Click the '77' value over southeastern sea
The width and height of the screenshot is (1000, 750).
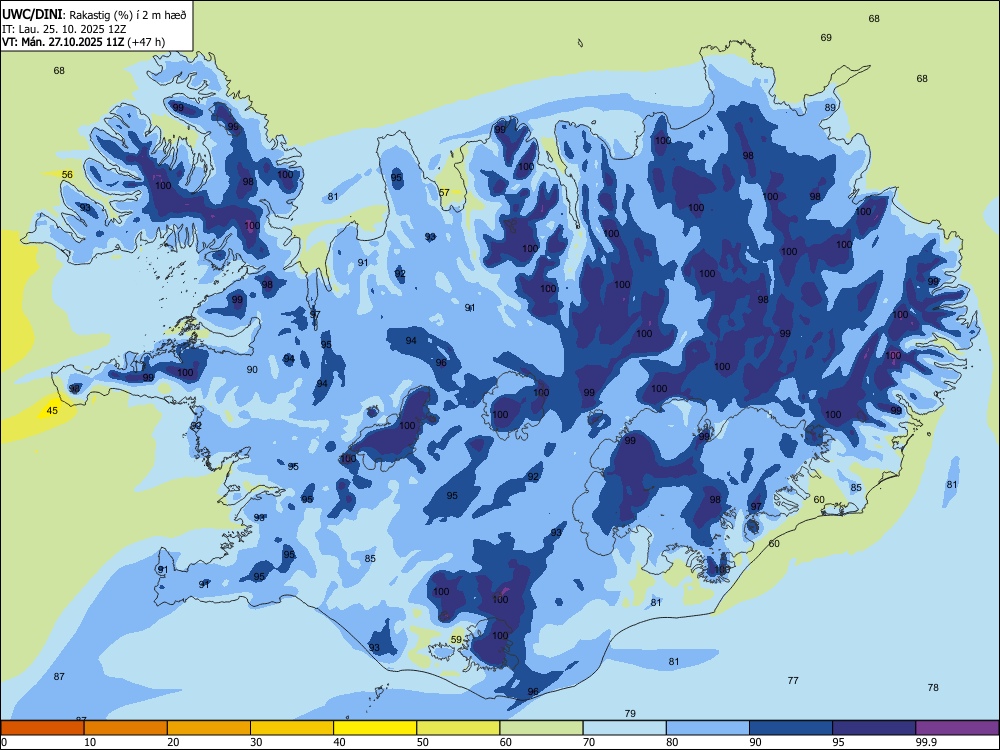(x=793, y=680)
